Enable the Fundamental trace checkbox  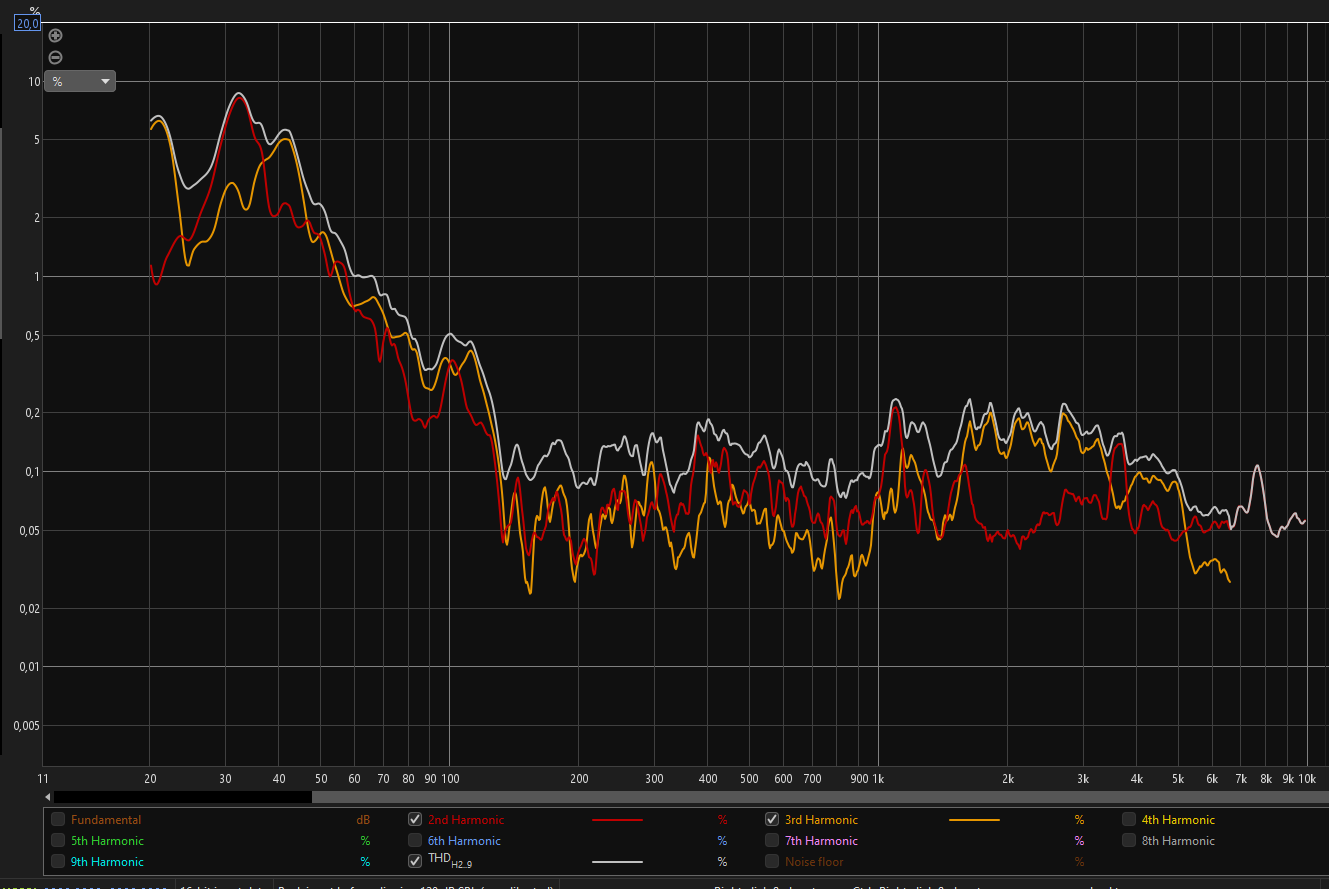tap(58, 820)
